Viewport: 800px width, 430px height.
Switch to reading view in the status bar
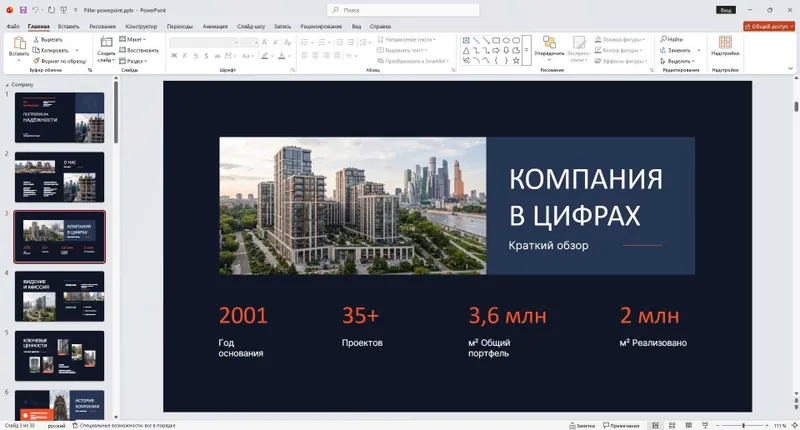pyautogui.click(x=688, y=425)
